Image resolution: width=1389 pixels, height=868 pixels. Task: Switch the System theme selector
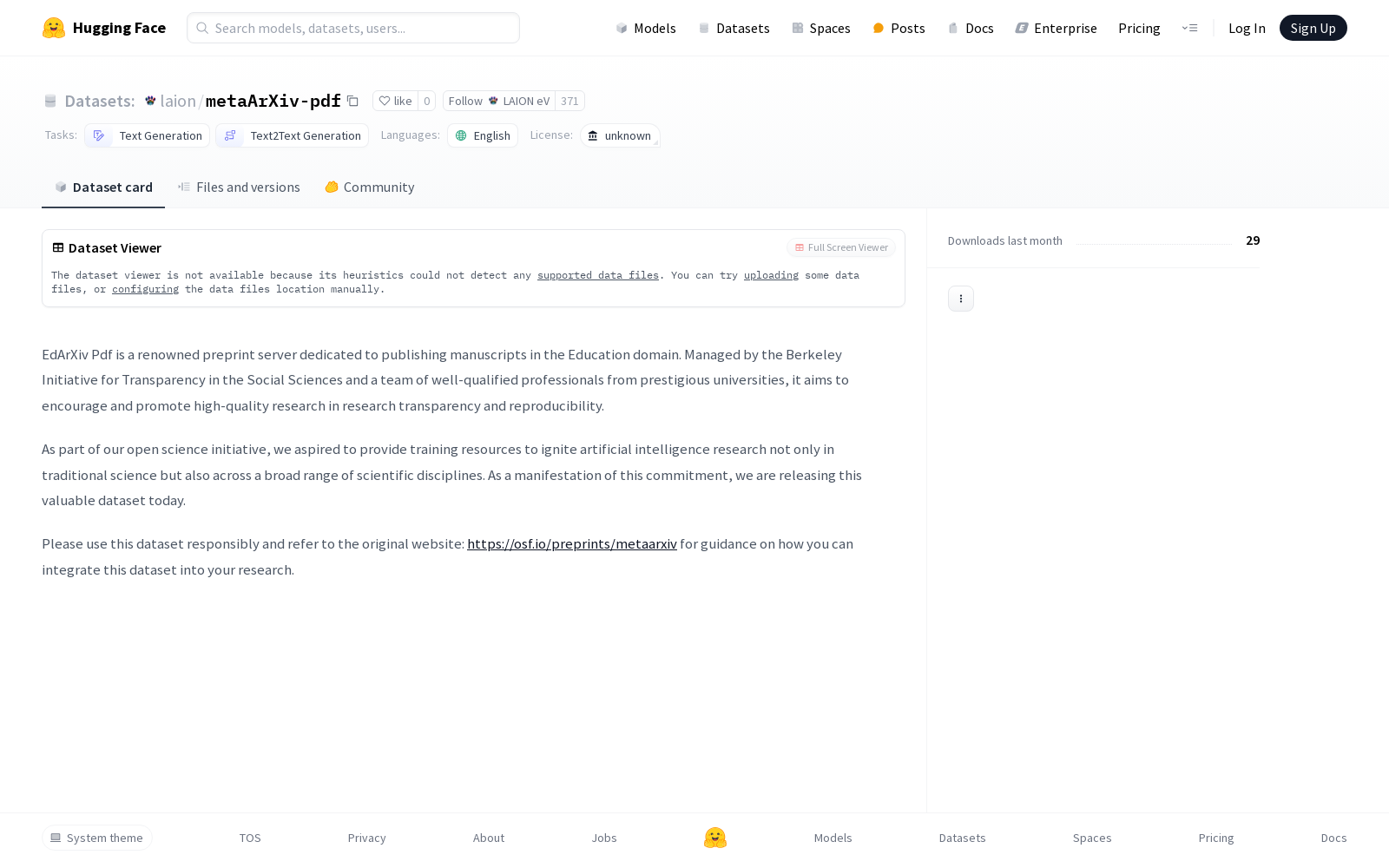[x=97, y=838]
